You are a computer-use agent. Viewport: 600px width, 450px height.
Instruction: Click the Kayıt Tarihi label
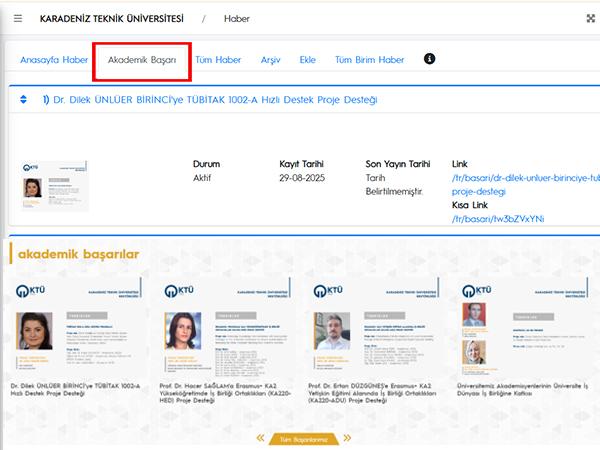[302, 164]
